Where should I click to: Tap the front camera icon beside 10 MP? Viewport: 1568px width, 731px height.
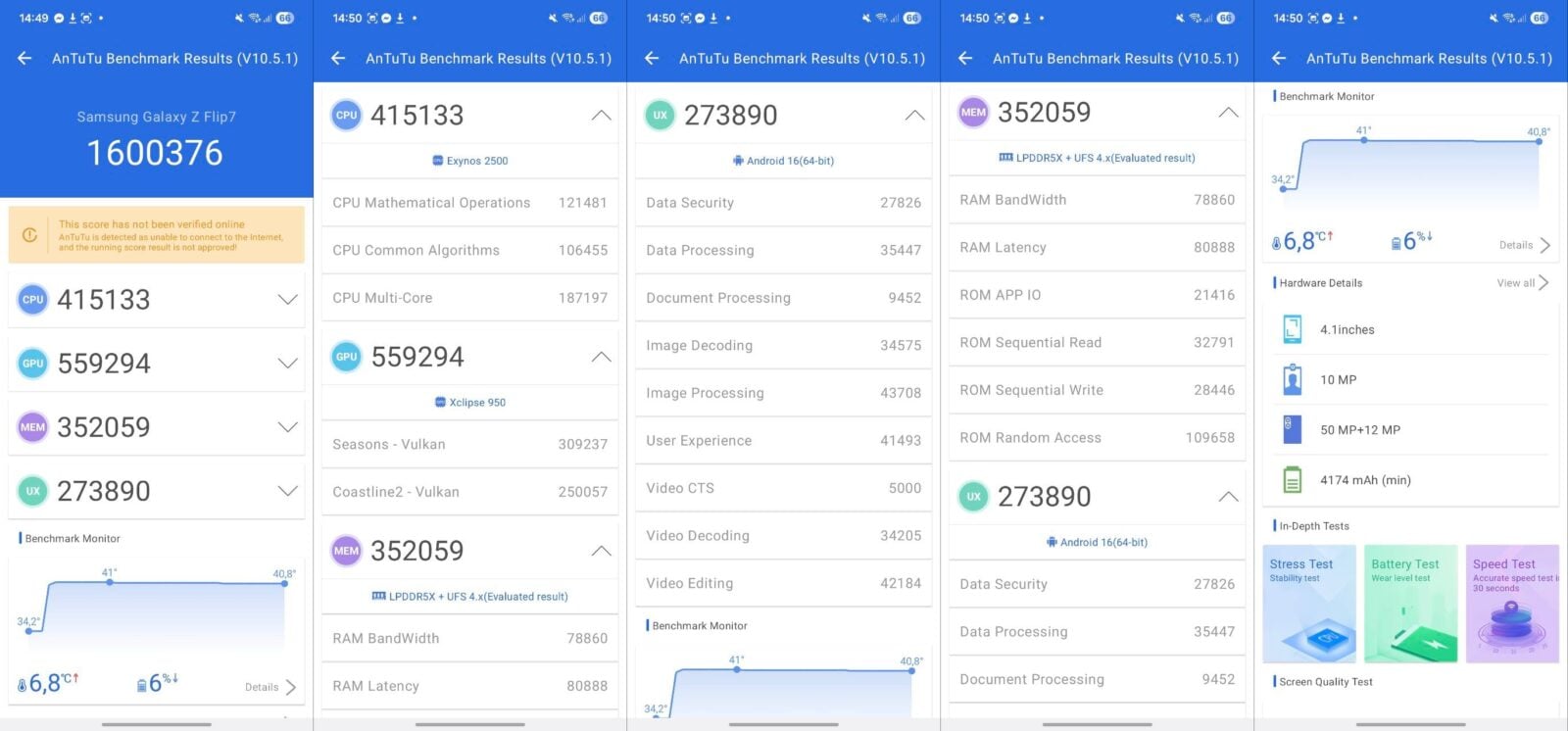pyautogui.click(x=1293, y=379)
